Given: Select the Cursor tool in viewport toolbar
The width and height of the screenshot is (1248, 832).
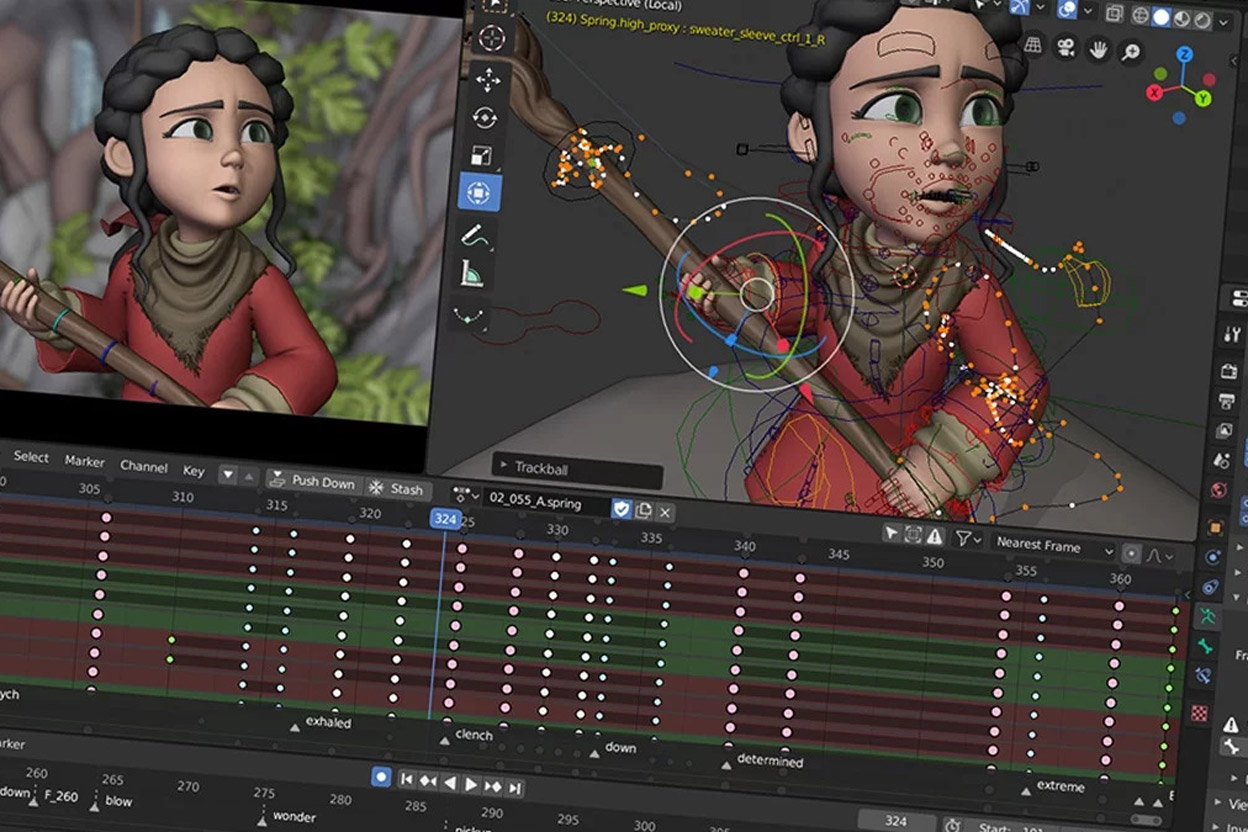Looking at the screenshot, I should [492, 38].
